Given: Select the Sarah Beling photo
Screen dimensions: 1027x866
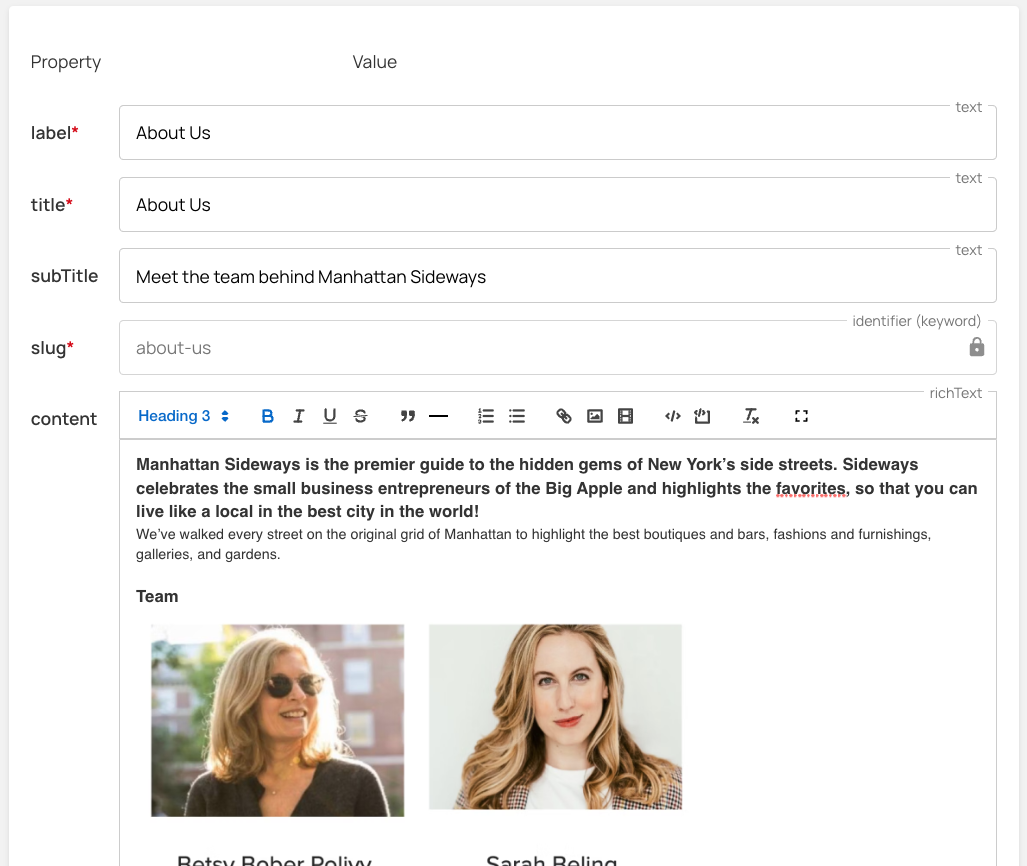Looking at the screenshot, I should coord(555,717).
